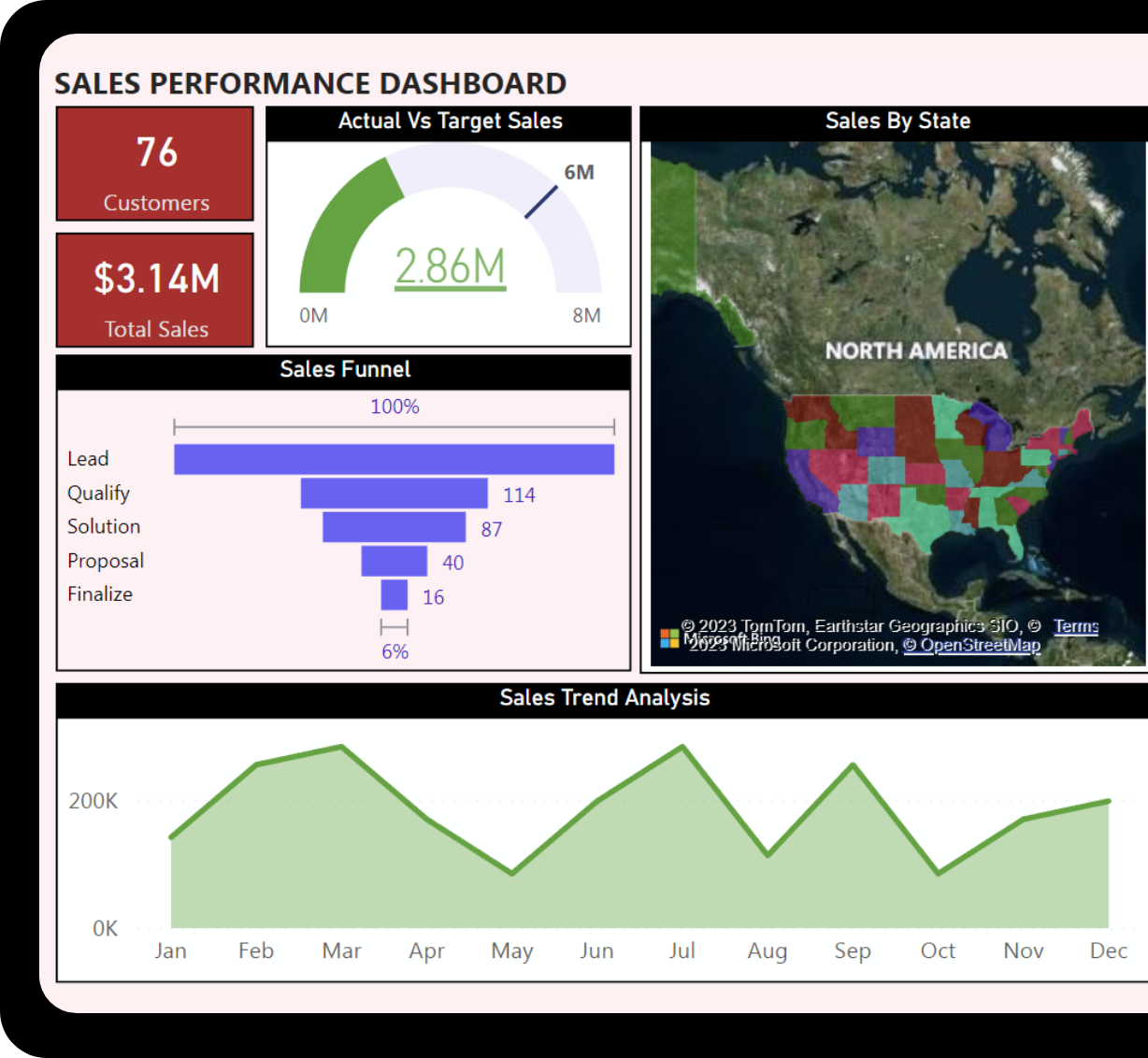Click the 200K y-axis label
Viewport: 1148px width, 1058px height.
pos(93,801)
